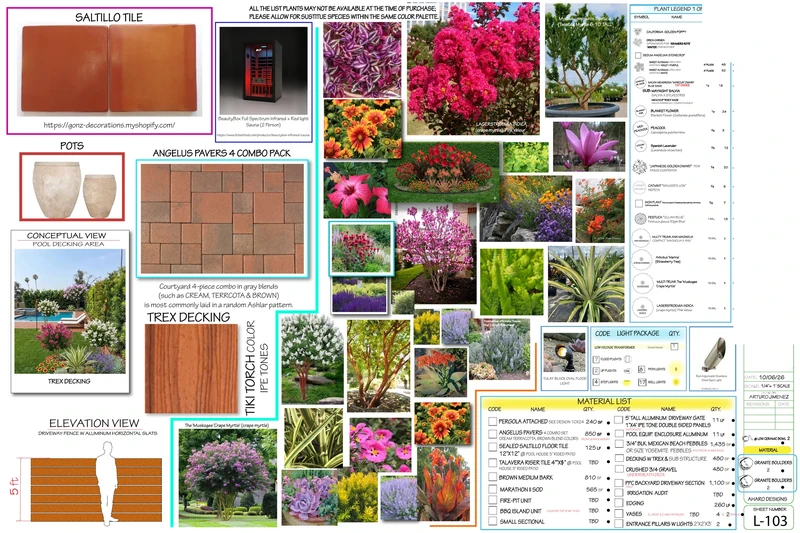Image resolution: width=800 pixels, height=533 pixels.
Task: Check the Brown Medium Bark box
Action: coord(492,477)
